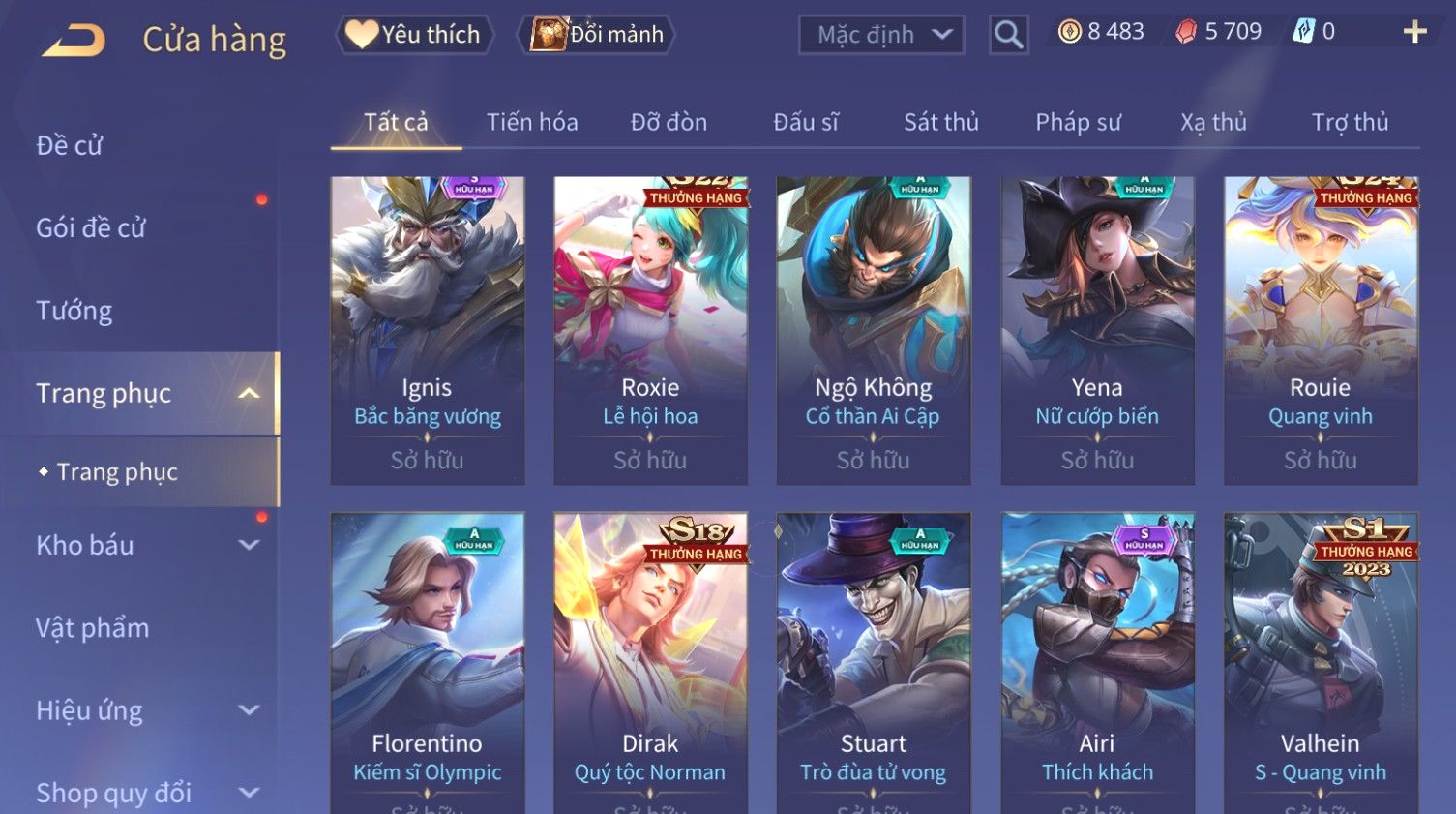Image resolution: width=1456 pixels, height=814 pixels.
Task: Select the Stuart Trò đùa tử vong skin
Action: coord(874,663)
